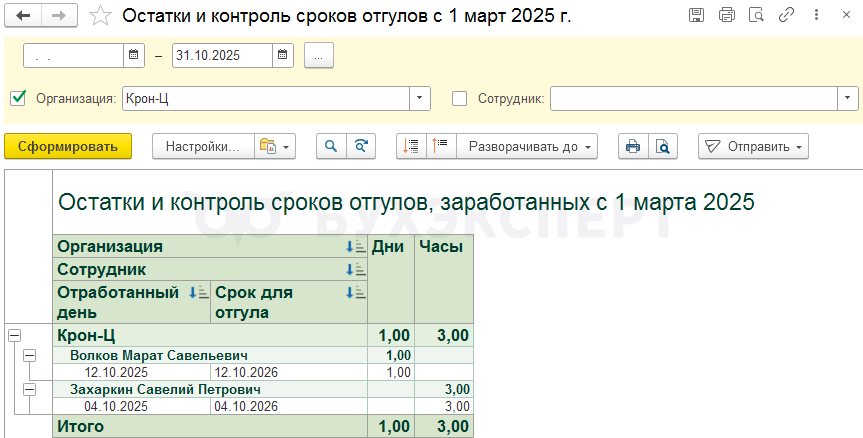This screenshot has height=438, width=863.
Task: Open print preview from report toolbar
Action: coord(661,146)
